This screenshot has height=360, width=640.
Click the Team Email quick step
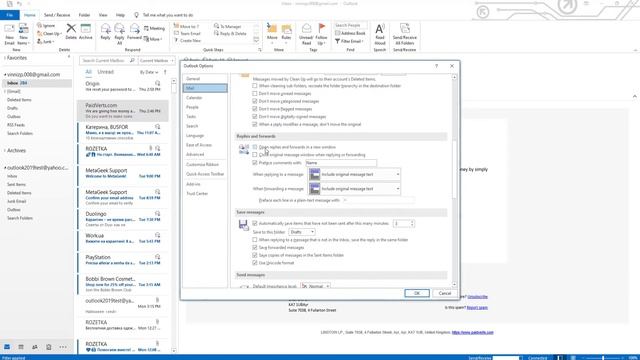click(x=187, y=33)
